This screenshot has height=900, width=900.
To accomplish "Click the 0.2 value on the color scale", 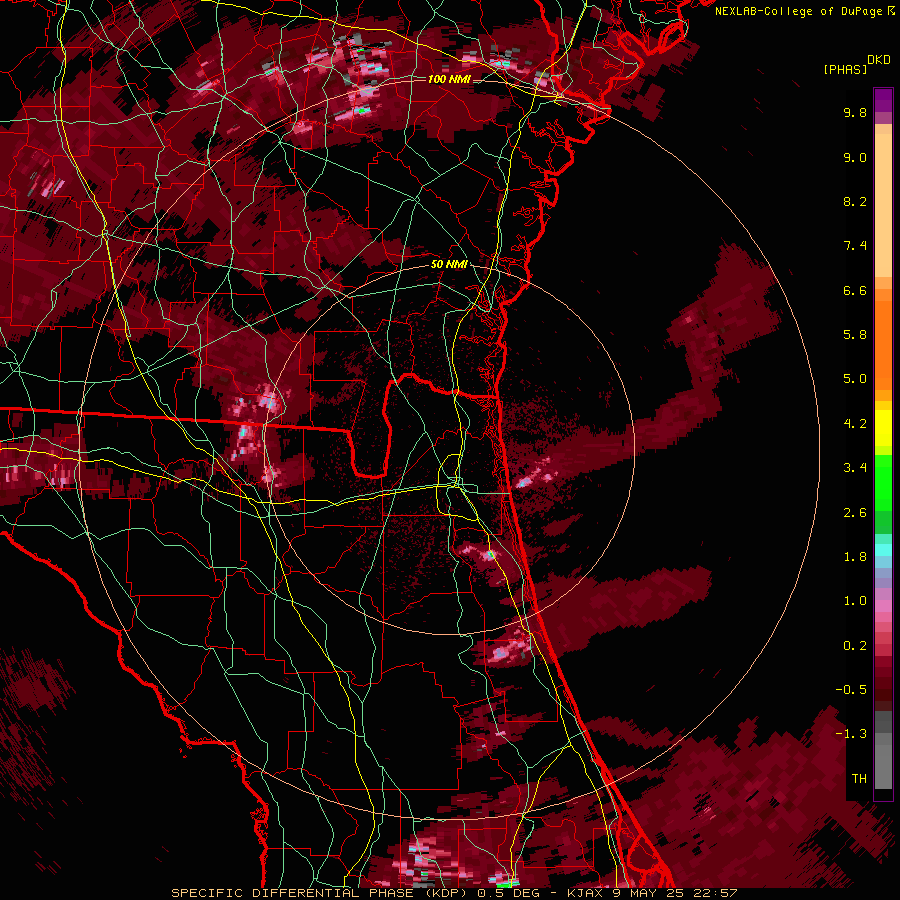I will (x=855, y=646).
